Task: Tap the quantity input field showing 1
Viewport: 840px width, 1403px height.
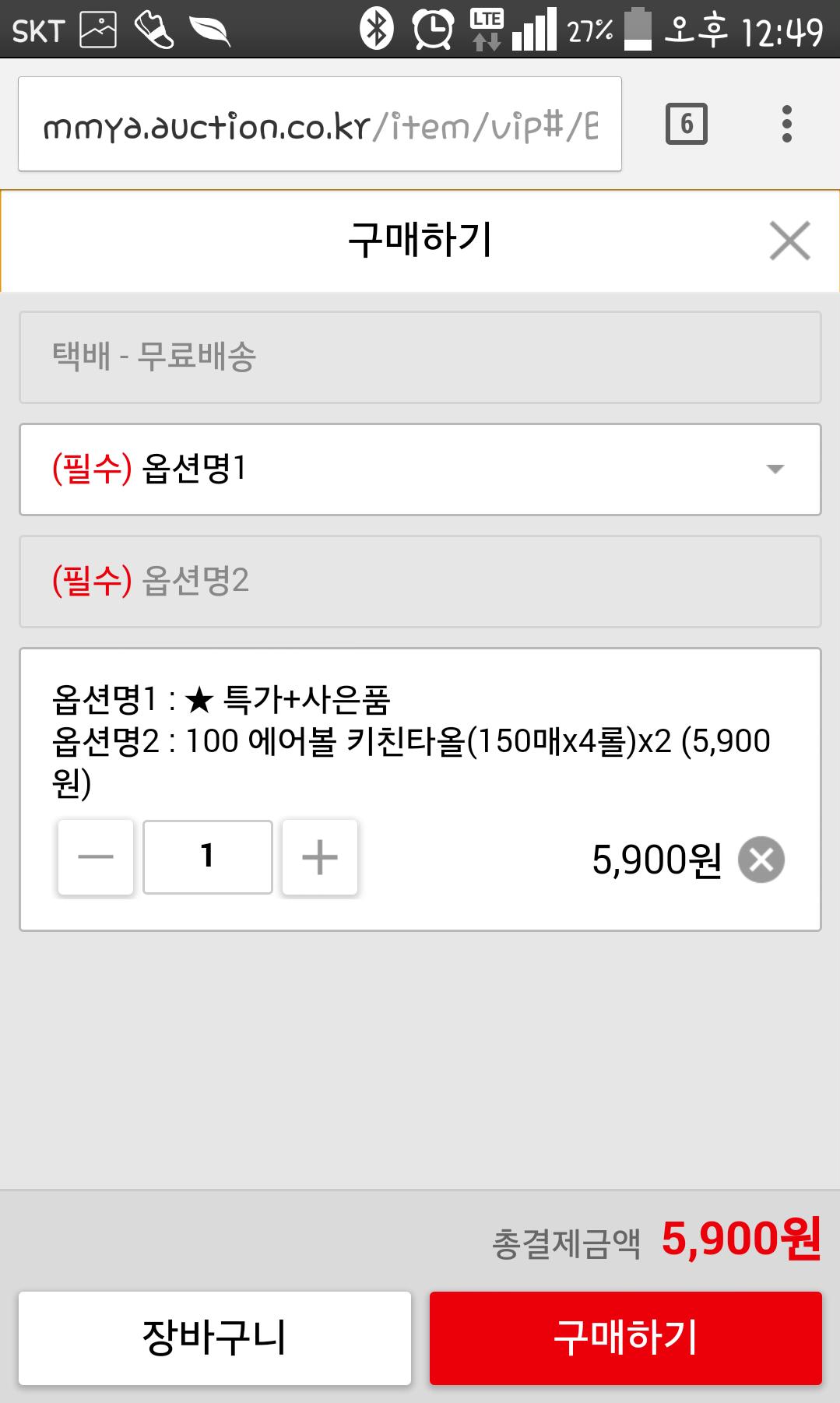Action: (207, 857)
